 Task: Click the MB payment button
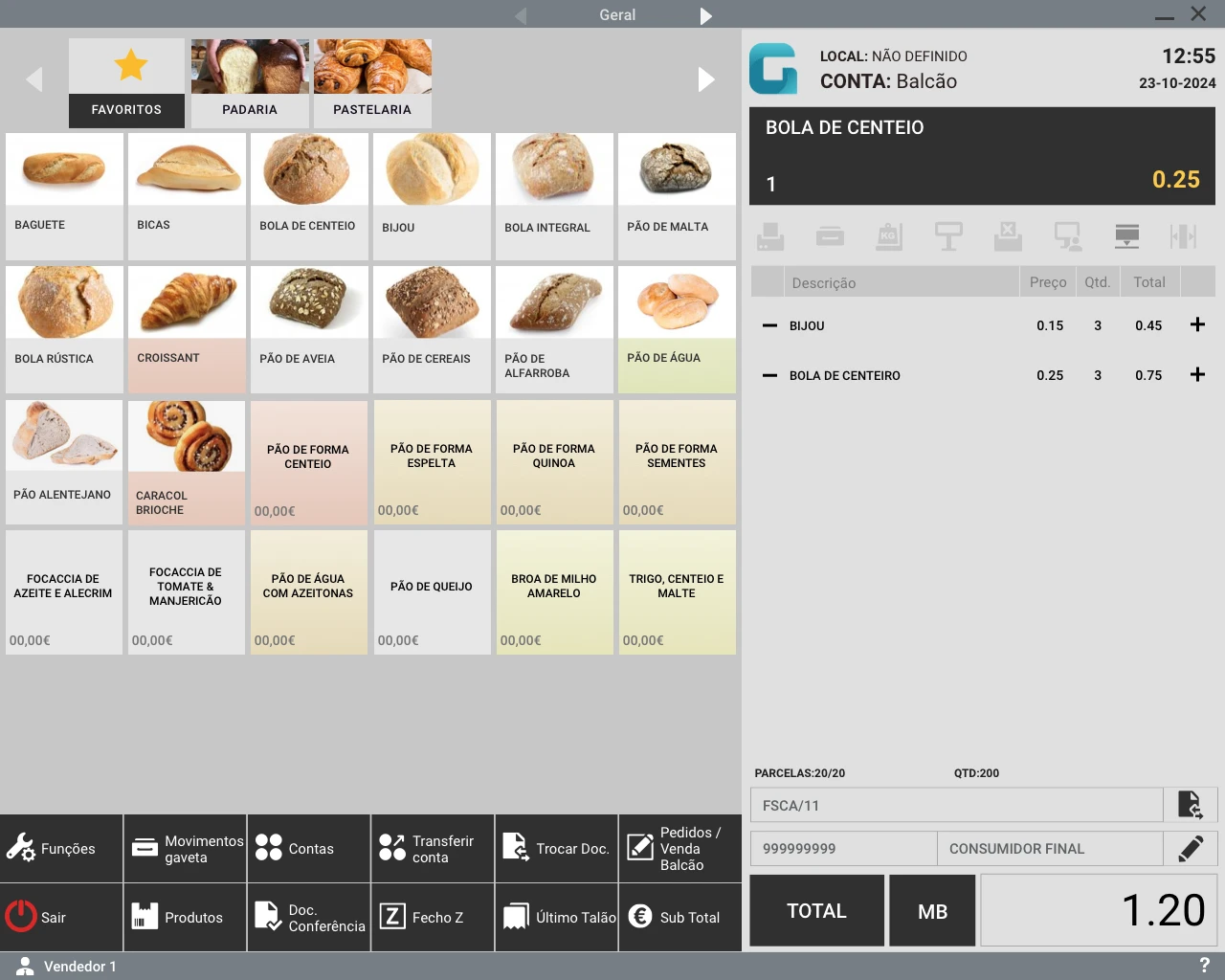coord(931,910)
